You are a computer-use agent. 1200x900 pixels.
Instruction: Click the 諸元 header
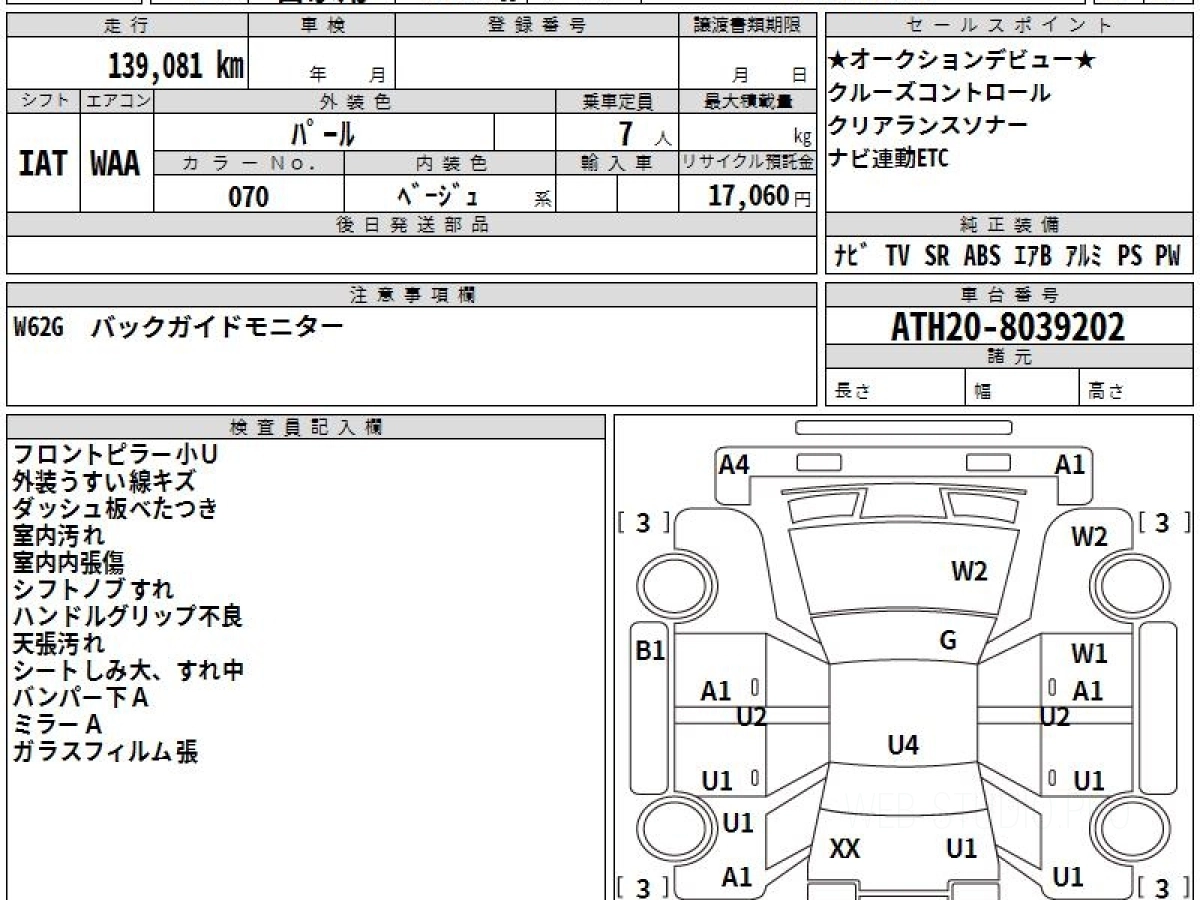point(1010,357)
